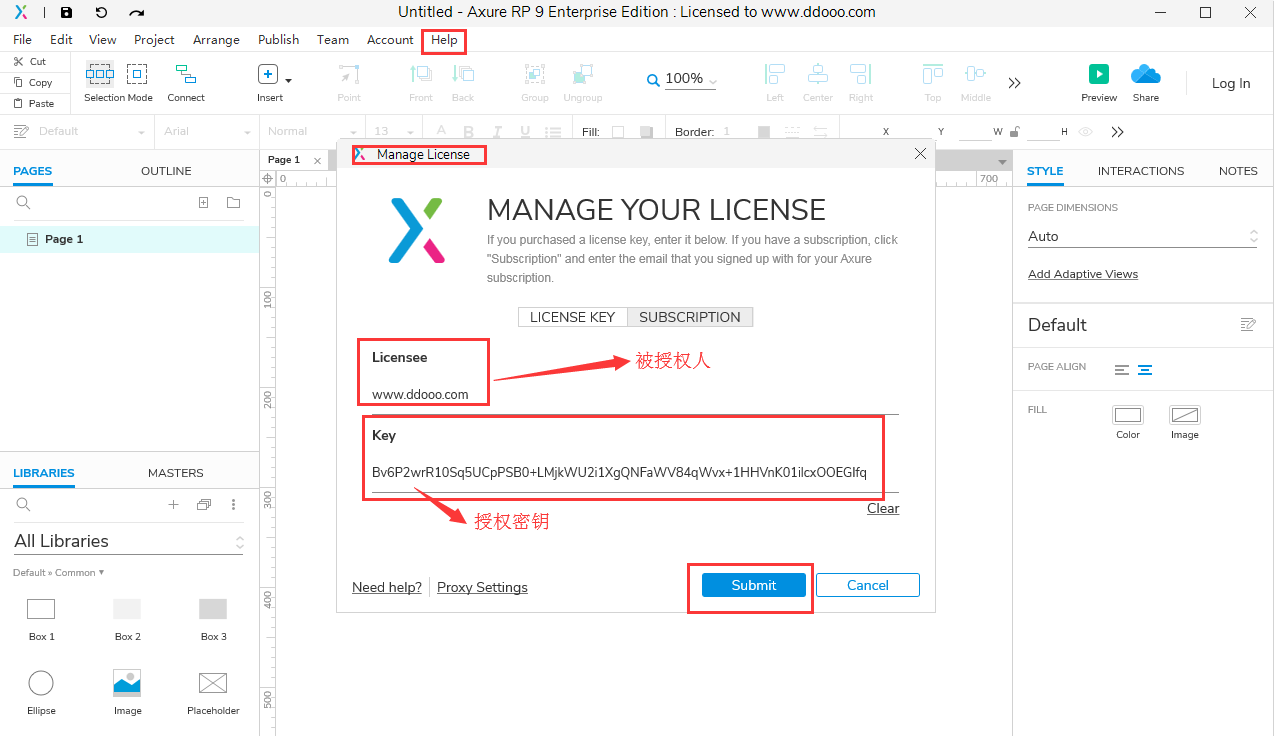Select the Selection Mode tool

(x=99, y=74)
